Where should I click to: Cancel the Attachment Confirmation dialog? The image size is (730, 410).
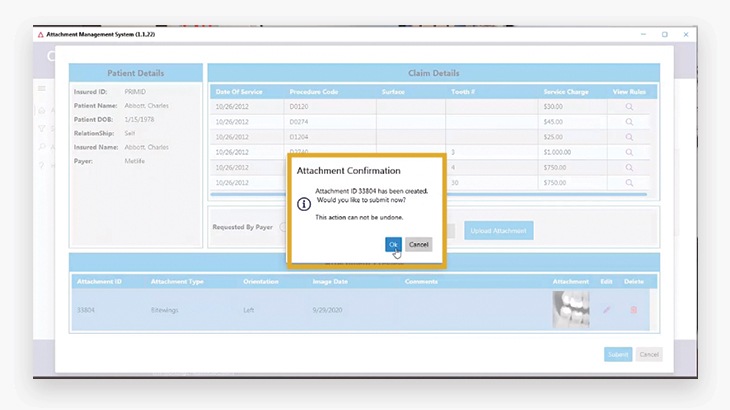pyautogui.click(x=419, y=244)
